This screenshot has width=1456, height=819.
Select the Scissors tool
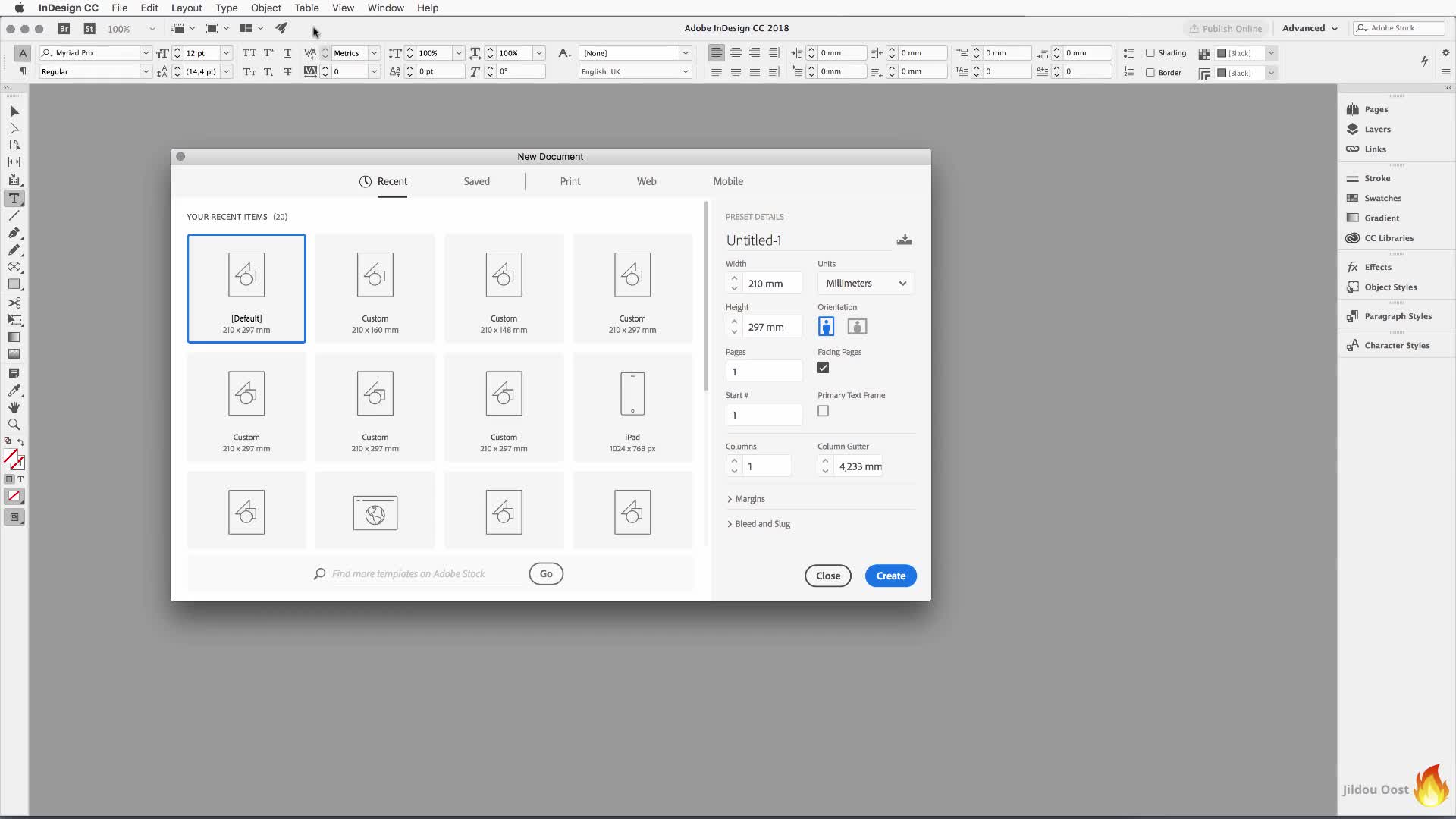click(x=14, y=303)
